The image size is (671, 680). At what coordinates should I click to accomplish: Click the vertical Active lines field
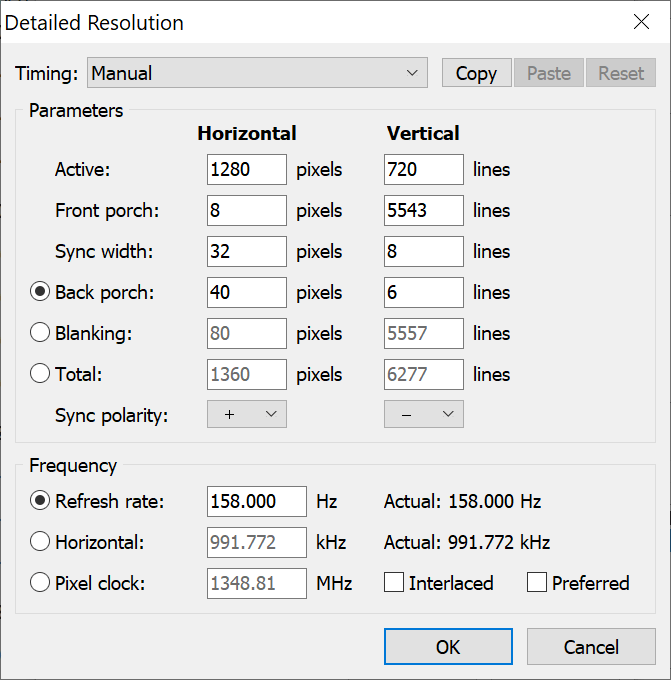[423, 170]
